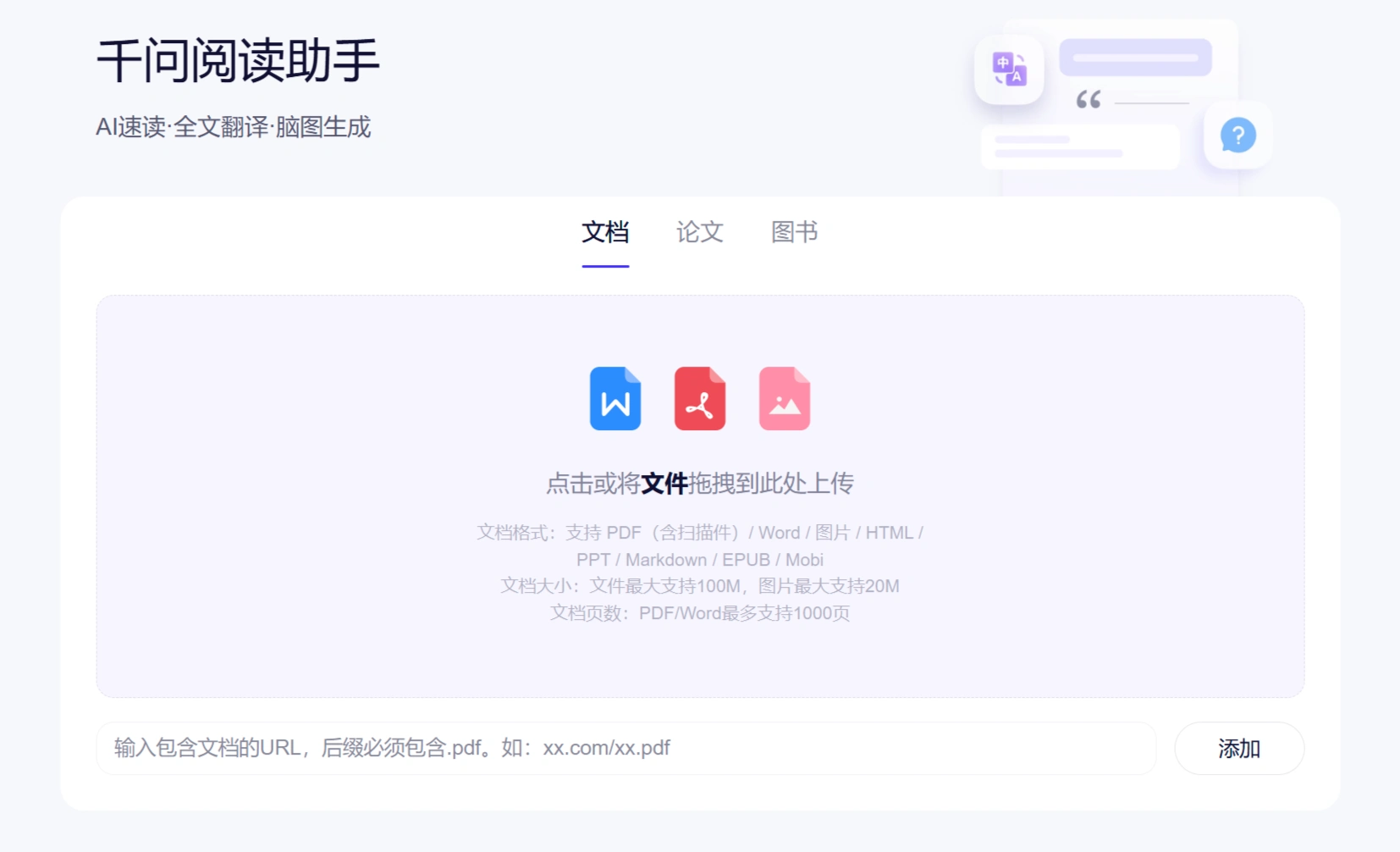Switch to the 论文 tab
This screenshot has width=1400, height=852.
click(x=699, y=232)
